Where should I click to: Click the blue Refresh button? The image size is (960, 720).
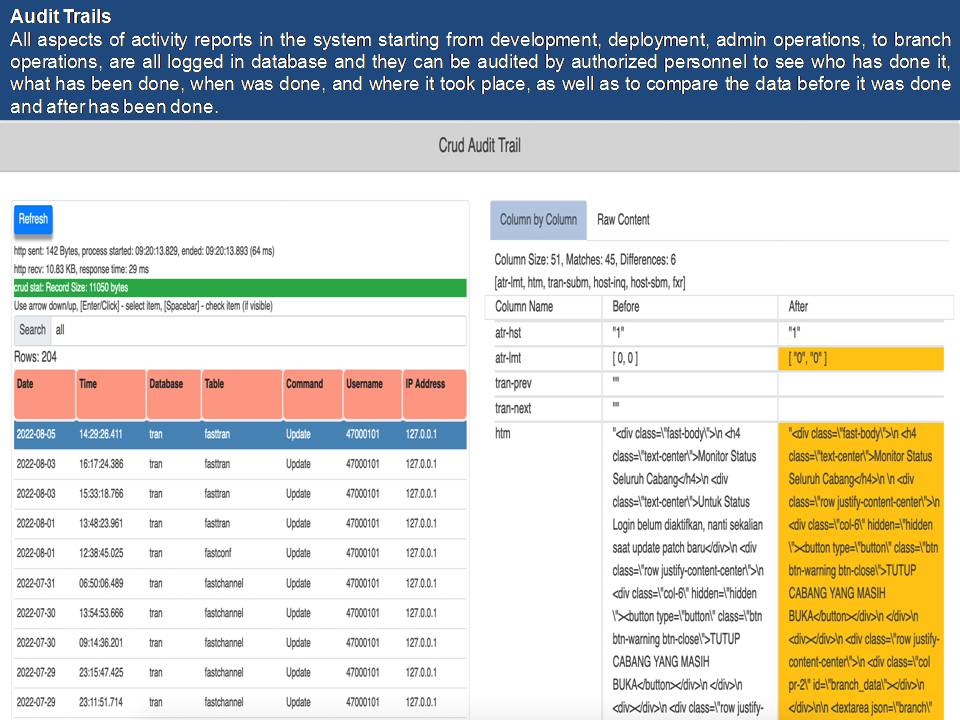coord(33,219)
